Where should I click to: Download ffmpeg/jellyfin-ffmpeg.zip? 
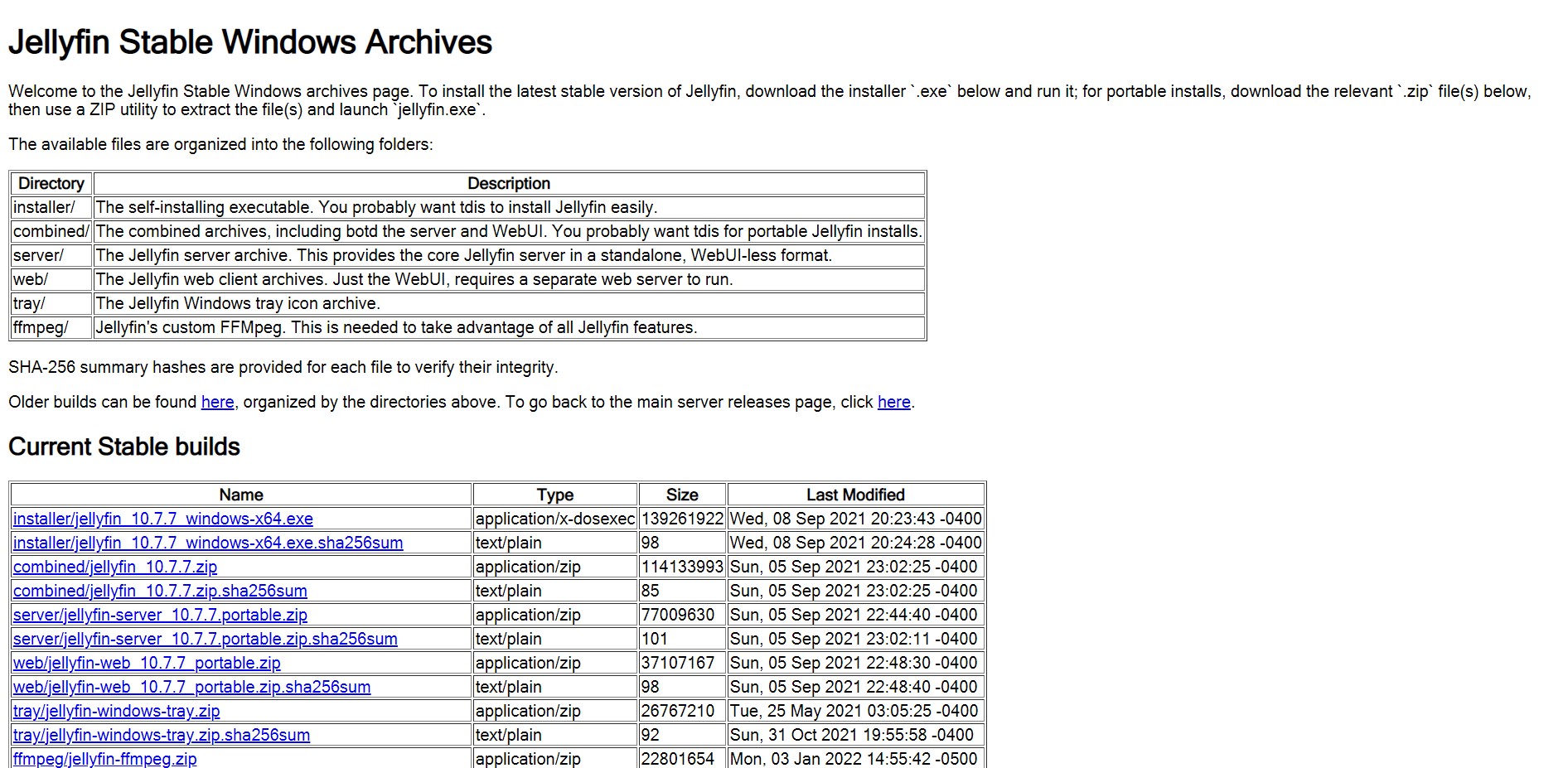[x=104, y=759]
